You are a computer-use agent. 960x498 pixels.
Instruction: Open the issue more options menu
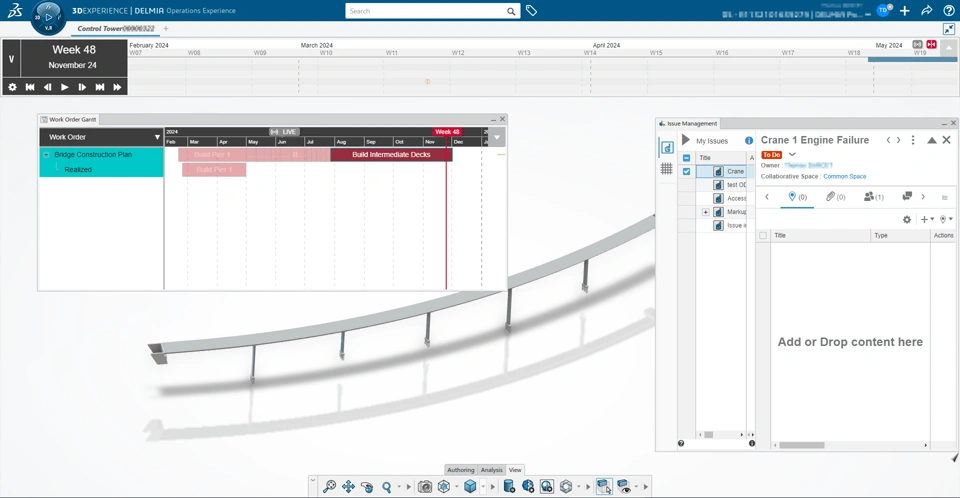[913, 140]
